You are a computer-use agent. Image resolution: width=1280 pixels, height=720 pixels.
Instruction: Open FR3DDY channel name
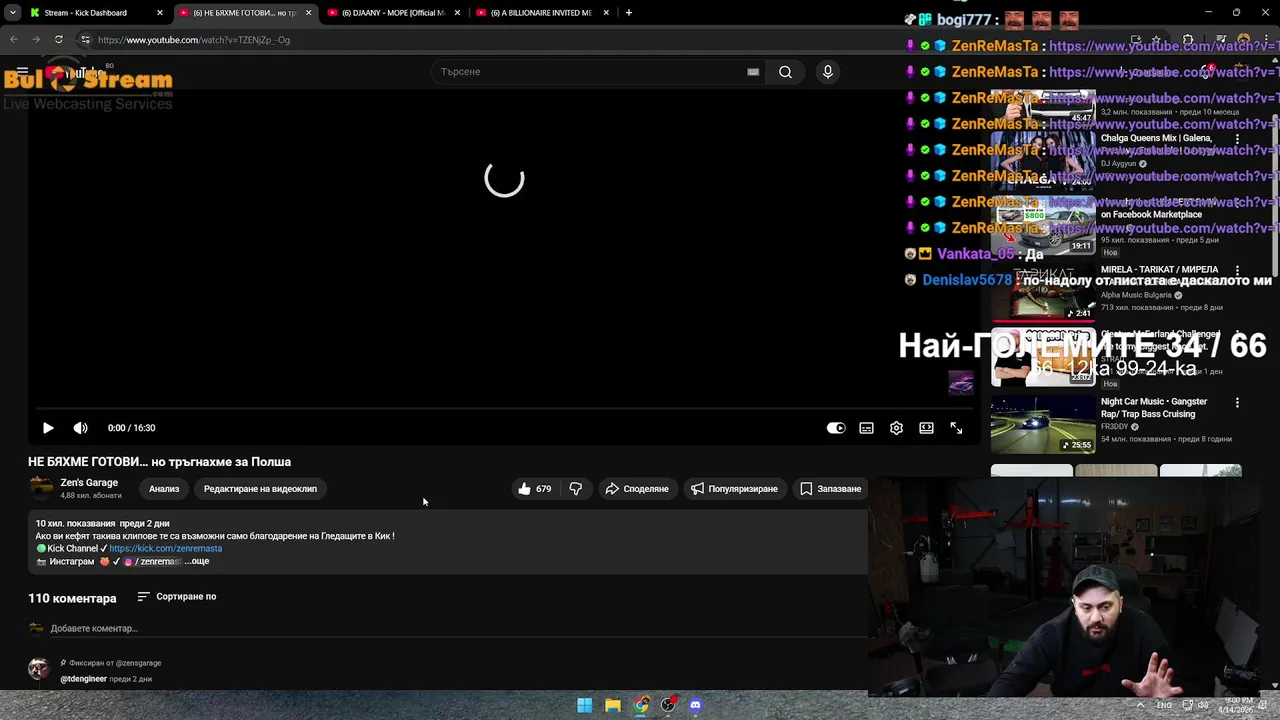[x=1115, y=427]
